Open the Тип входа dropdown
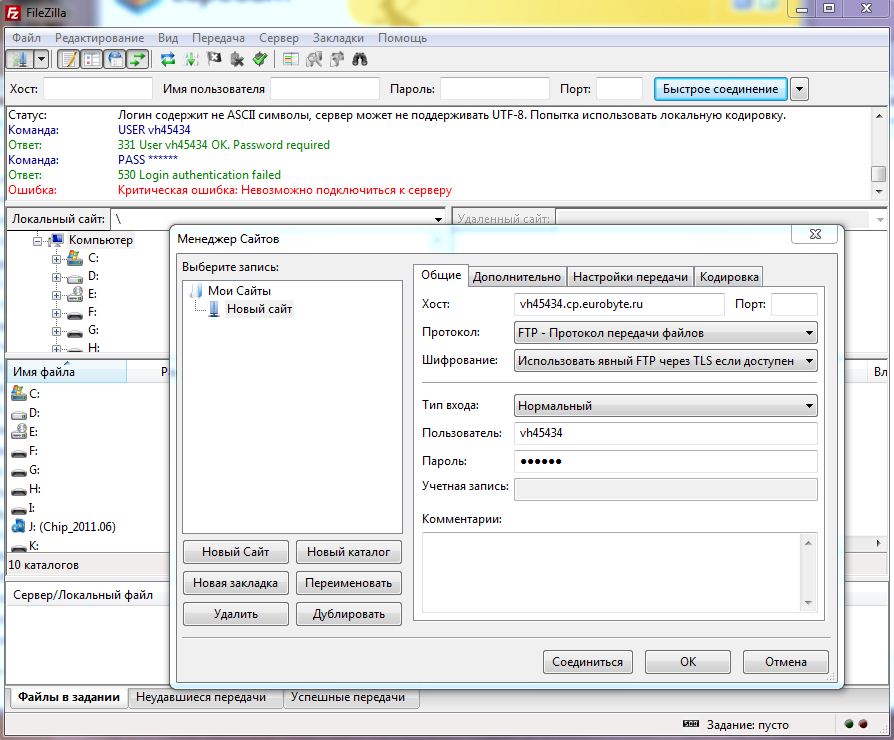 [x=665, y=406]
